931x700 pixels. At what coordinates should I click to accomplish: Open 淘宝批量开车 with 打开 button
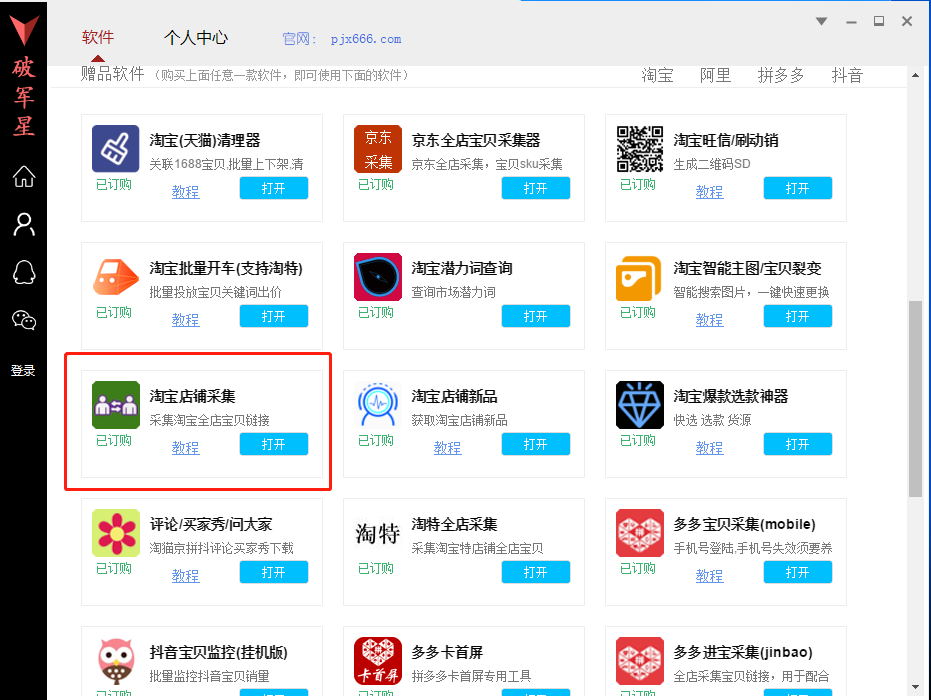click(274, 316)
